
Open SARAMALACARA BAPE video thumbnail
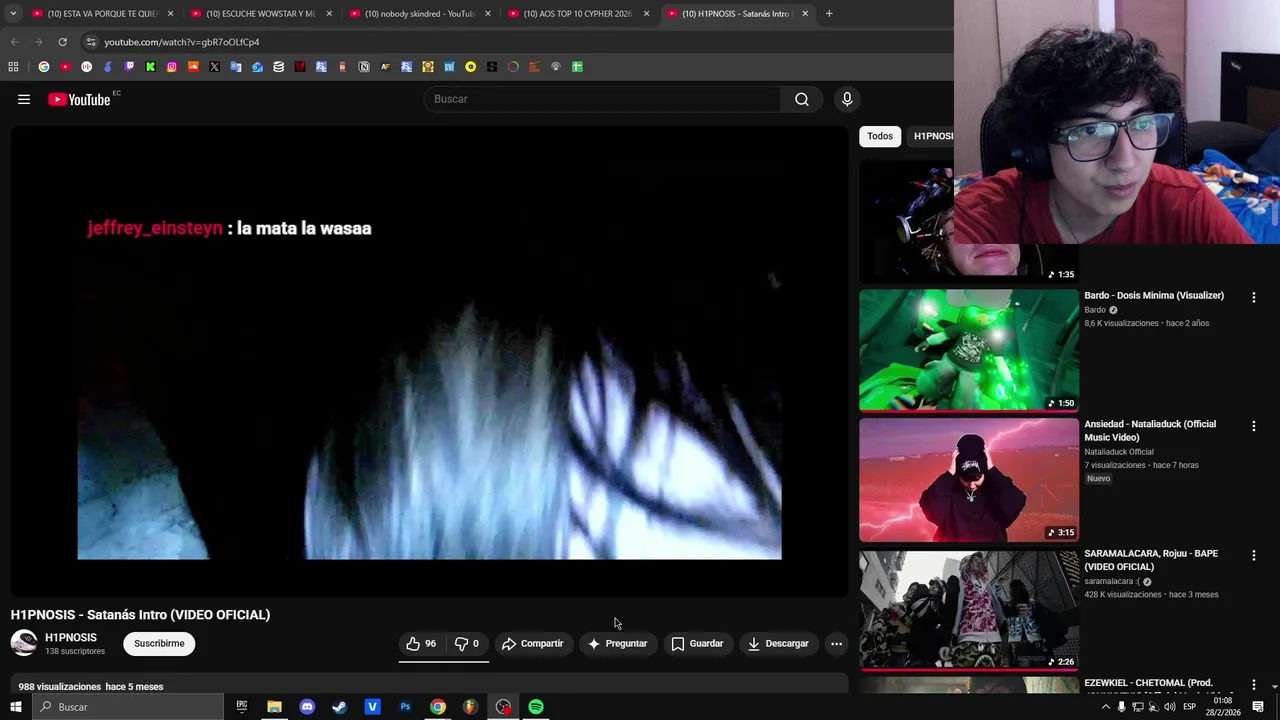[x=969, y=609]
